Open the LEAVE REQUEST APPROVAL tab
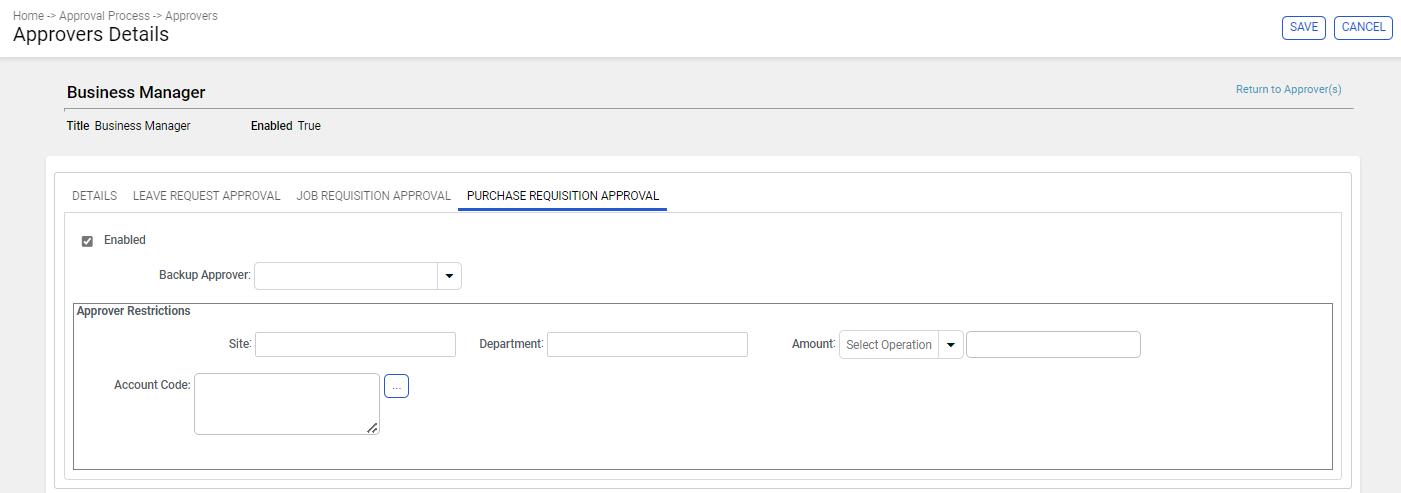 206,196
